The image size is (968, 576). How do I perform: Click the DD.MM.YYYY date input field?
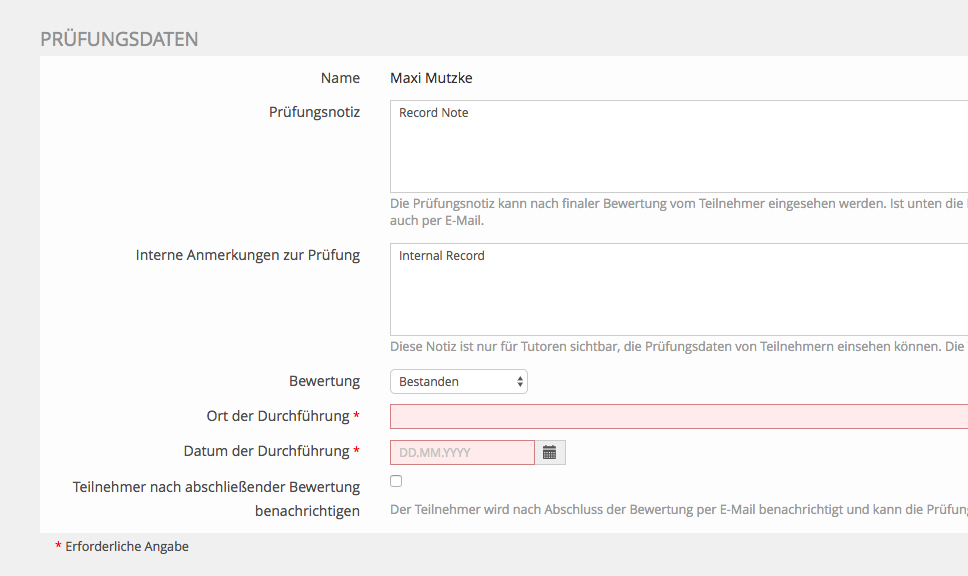tap(462, 453)
